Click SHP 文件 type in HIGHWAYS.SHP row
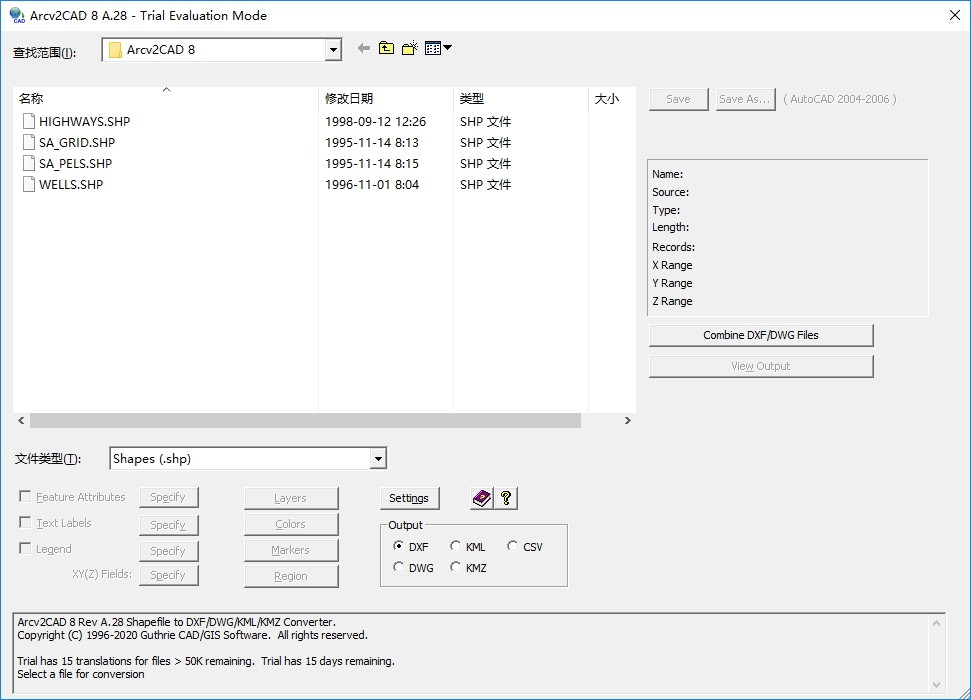This screenshot has height=700, width=971. (486, 121)
